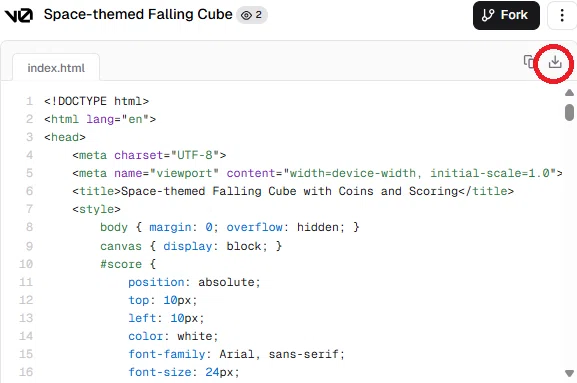Click the Space-themed Falling Cube title
Image resolution: width=577 pixels, height=383 pixels.
[138, 15]
